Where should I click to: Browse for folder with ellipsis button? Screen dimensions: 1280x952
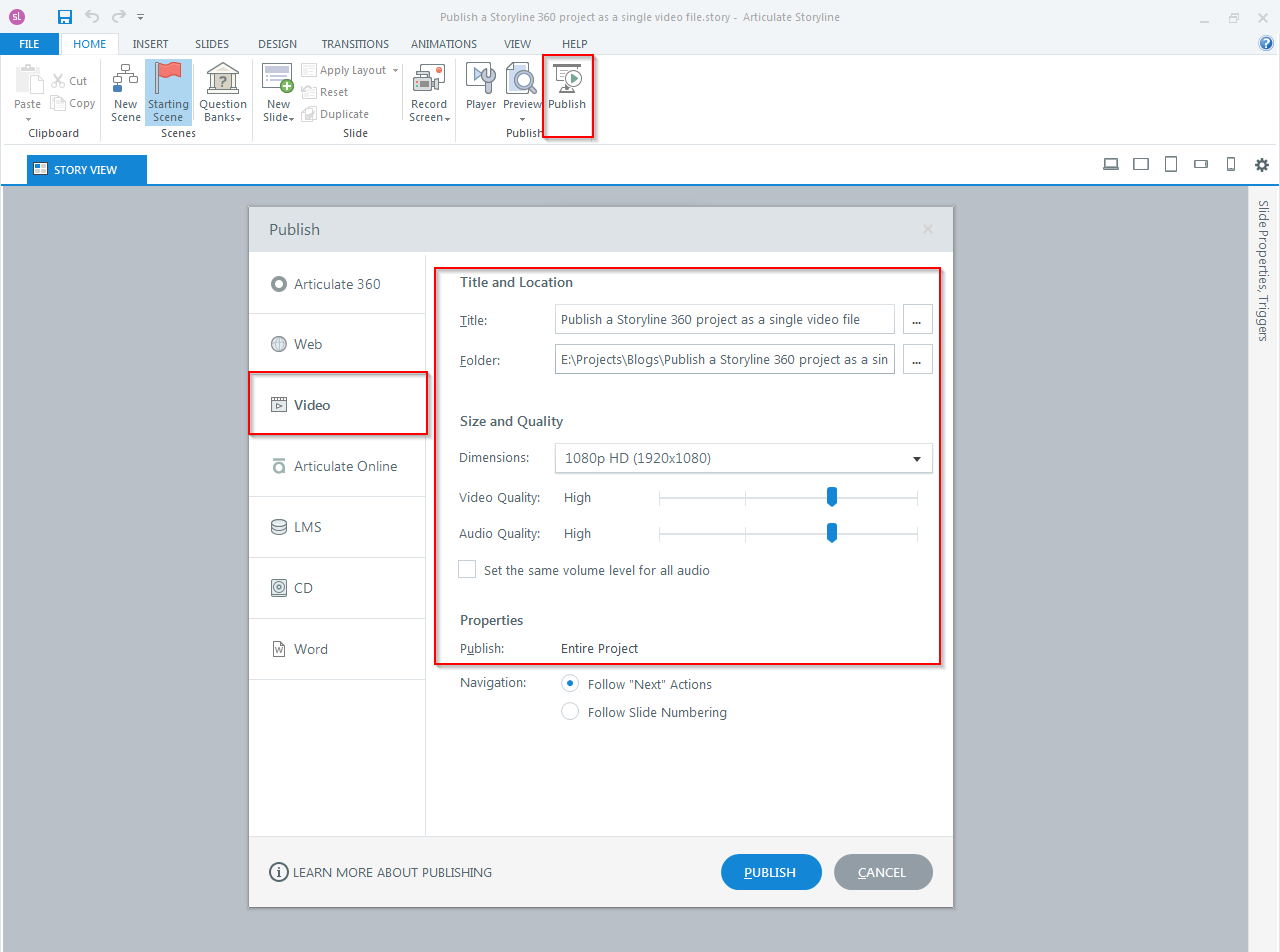click(917, 359)
